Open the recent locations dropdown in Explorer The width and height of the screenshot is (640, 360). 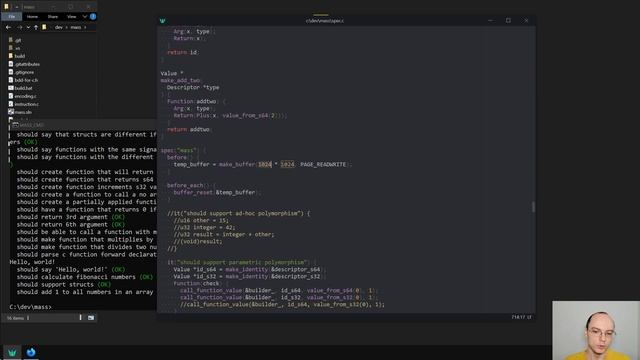[28, 27]
